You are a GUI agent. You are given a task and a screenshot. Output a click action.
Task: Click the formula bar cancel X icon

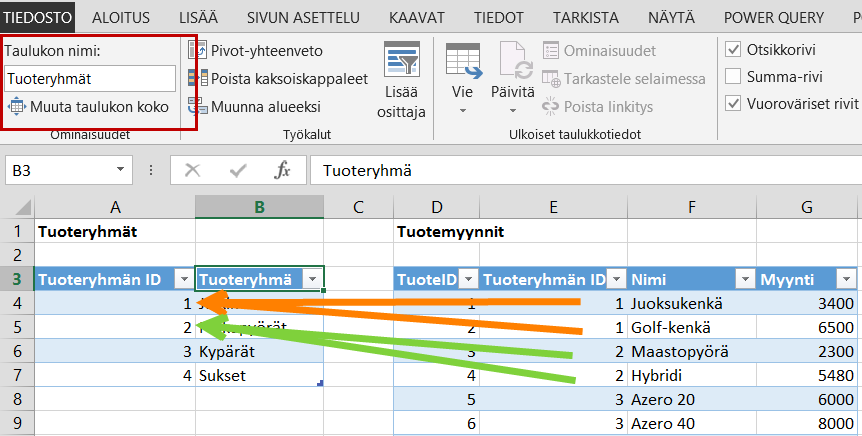(193, 171)
